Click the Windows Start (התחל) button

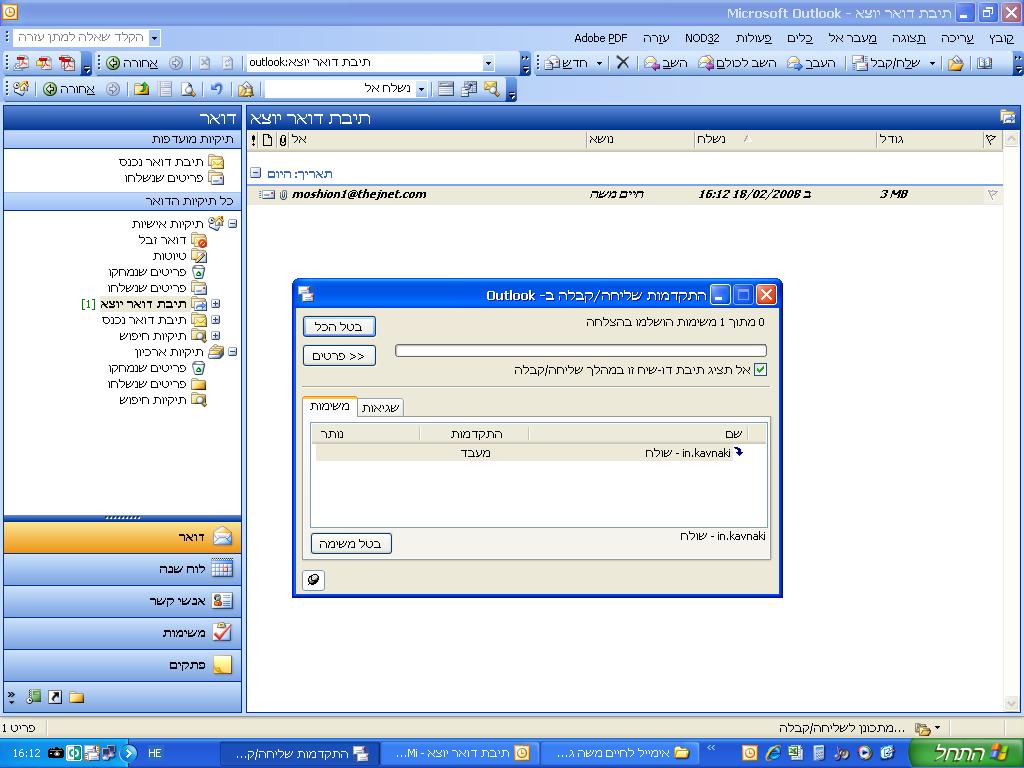point(966,753)
